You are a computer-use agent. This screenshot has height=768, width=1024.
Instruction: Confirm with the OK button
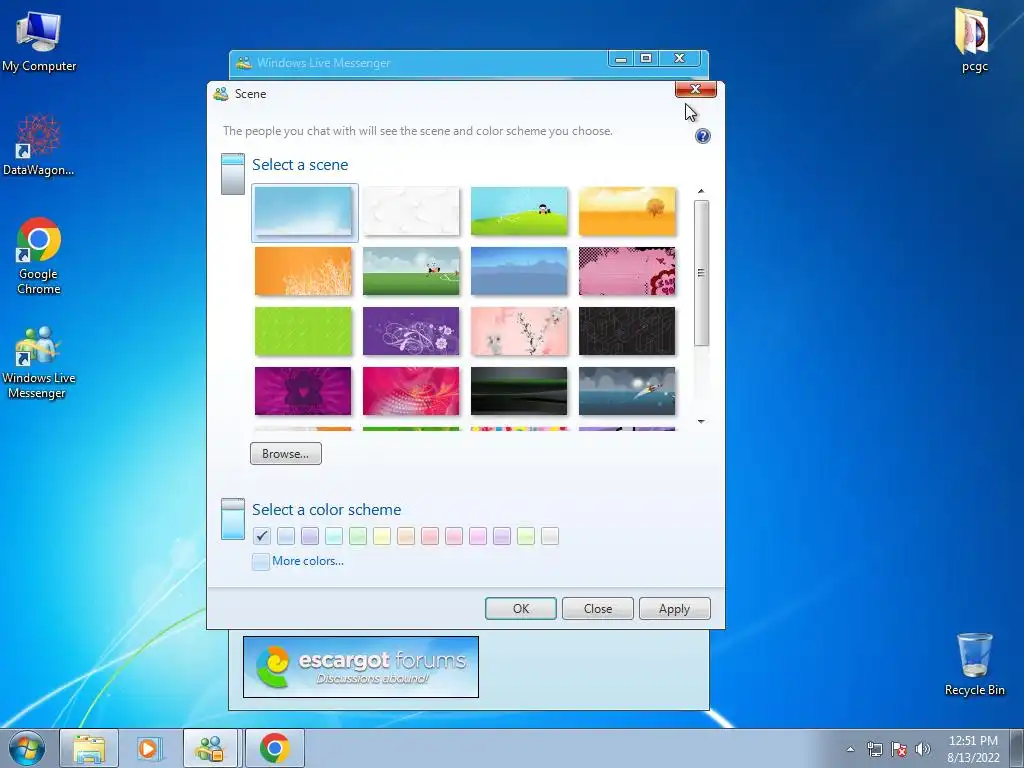520,609
